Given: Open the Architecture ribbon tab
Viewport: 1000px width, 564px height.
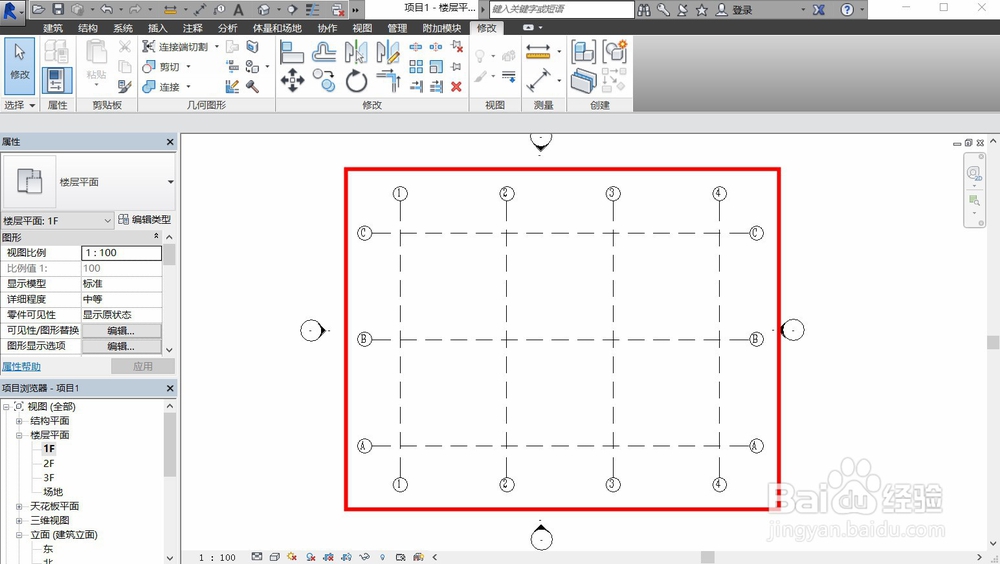Looking at the screenshot, I should [x=53, y=28].
